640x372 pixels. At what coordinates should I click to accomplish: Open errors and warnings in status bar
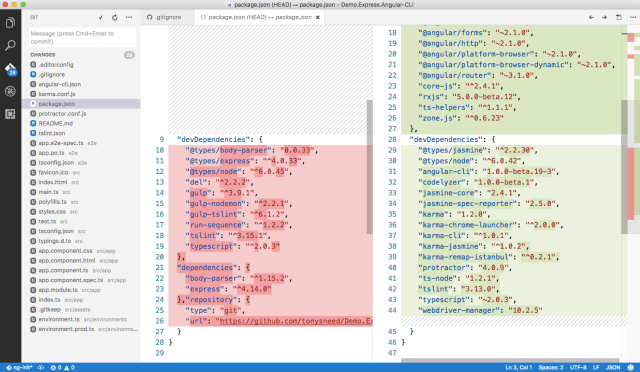pyautogui.click(x=62, y=368)
